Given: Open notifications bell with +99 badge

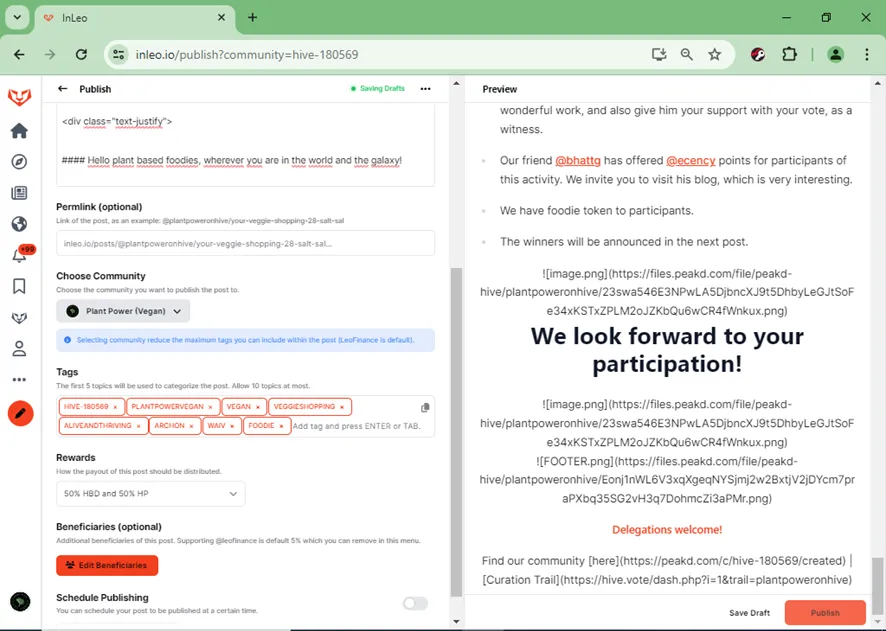Looking at the screenshot, I should pyautogui.click(x=20, y=254).
